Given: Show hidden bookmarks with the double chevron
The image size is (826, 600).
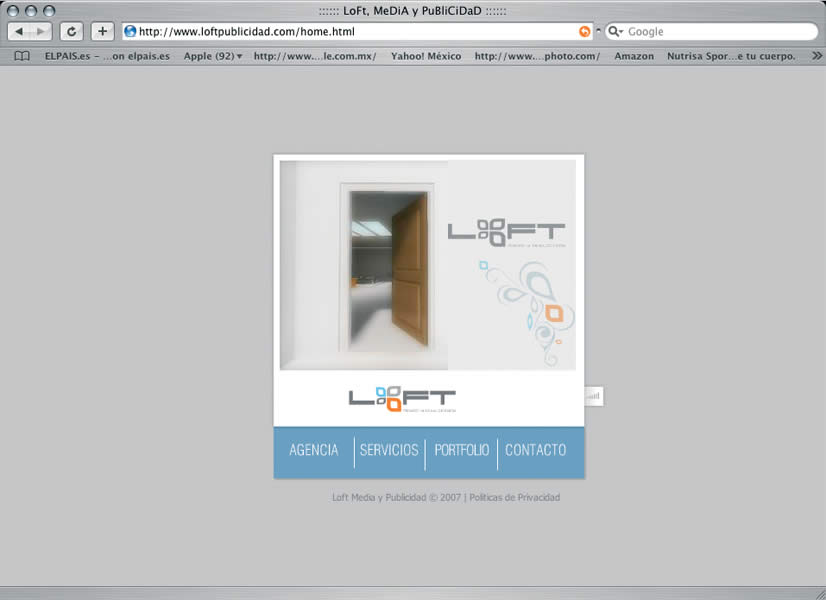Looking at the screenshot, I should (817, 56).
